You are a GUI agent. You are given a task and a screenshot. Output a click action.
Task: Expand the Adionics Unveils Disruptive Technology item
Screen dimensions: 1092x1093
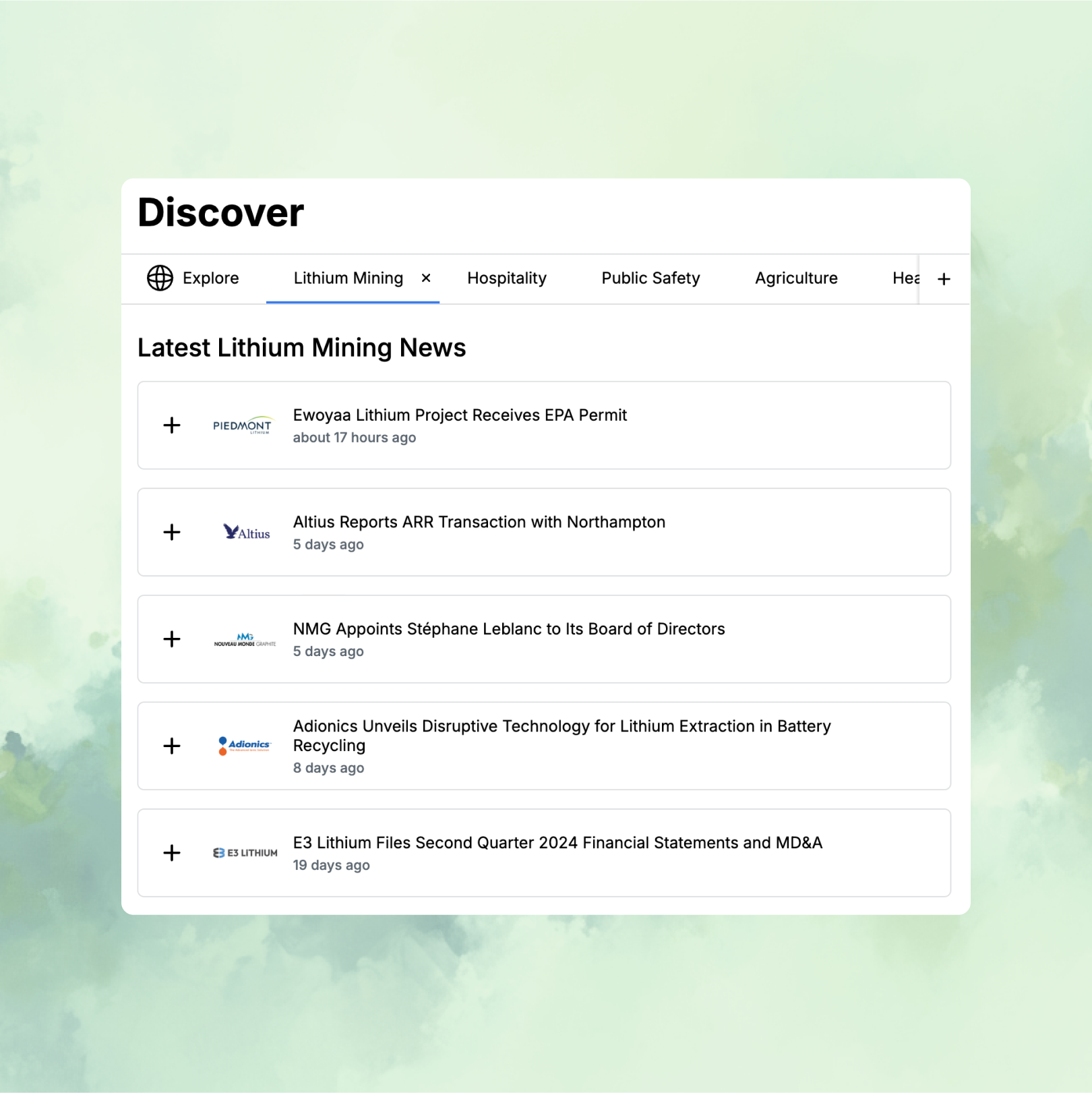[x=172, y=746]
